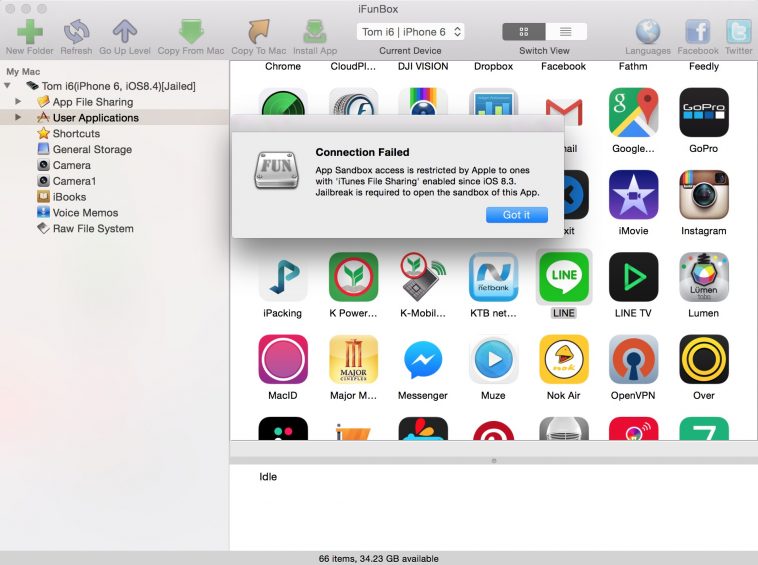Click the Refresh toolbar icon
Screen dimensions: 758x565
point(76,30)
